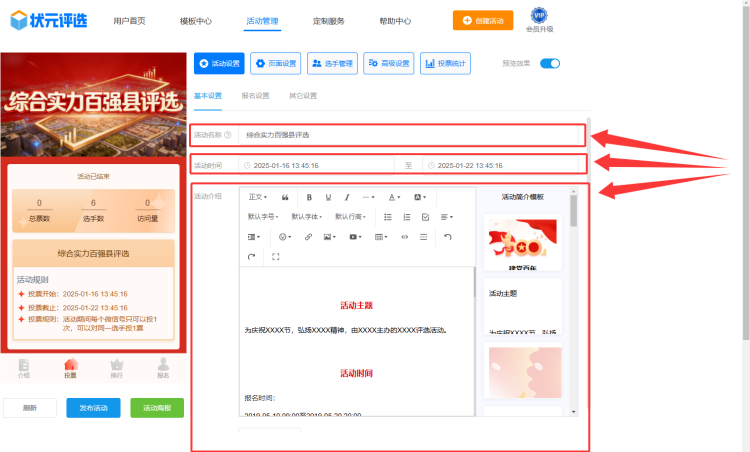
Task: Click the template list scrollbar thumb
Action: [x=574, y=210]
